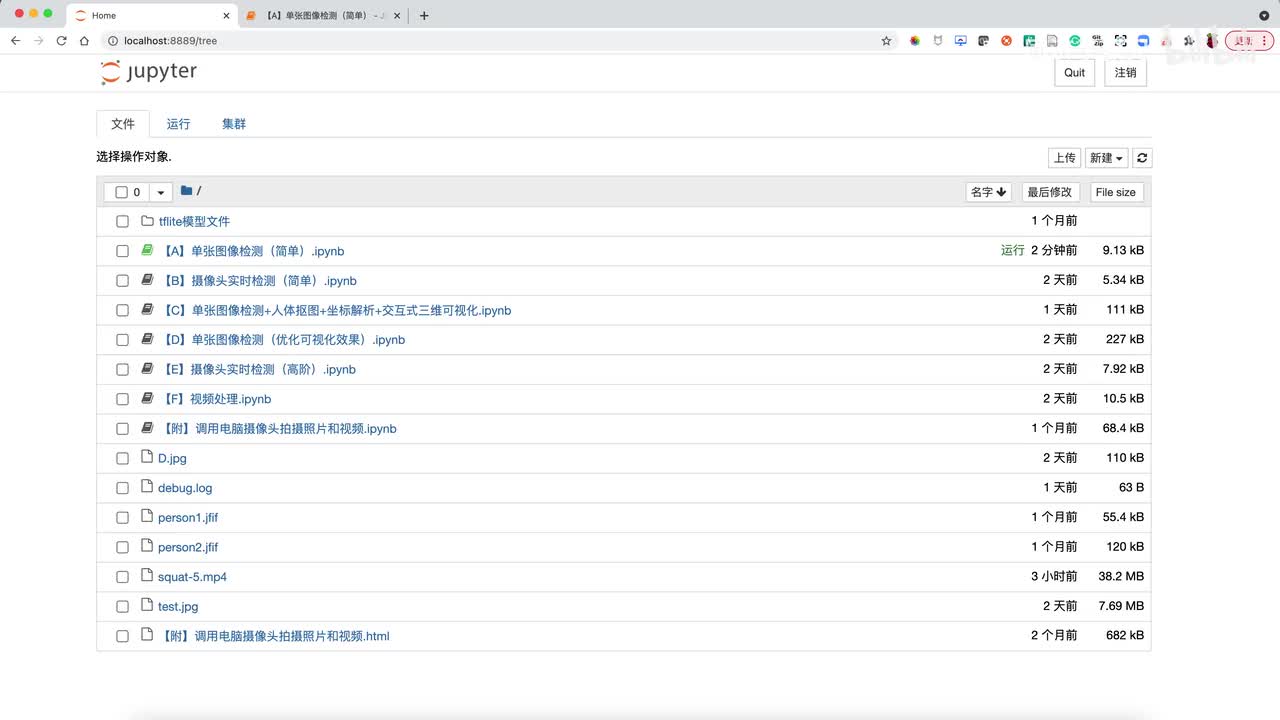Viewport: 1280px width, 720px height.
Task: Click the 运行 status on notebook 【A】
Action: tap(1013, 250)
